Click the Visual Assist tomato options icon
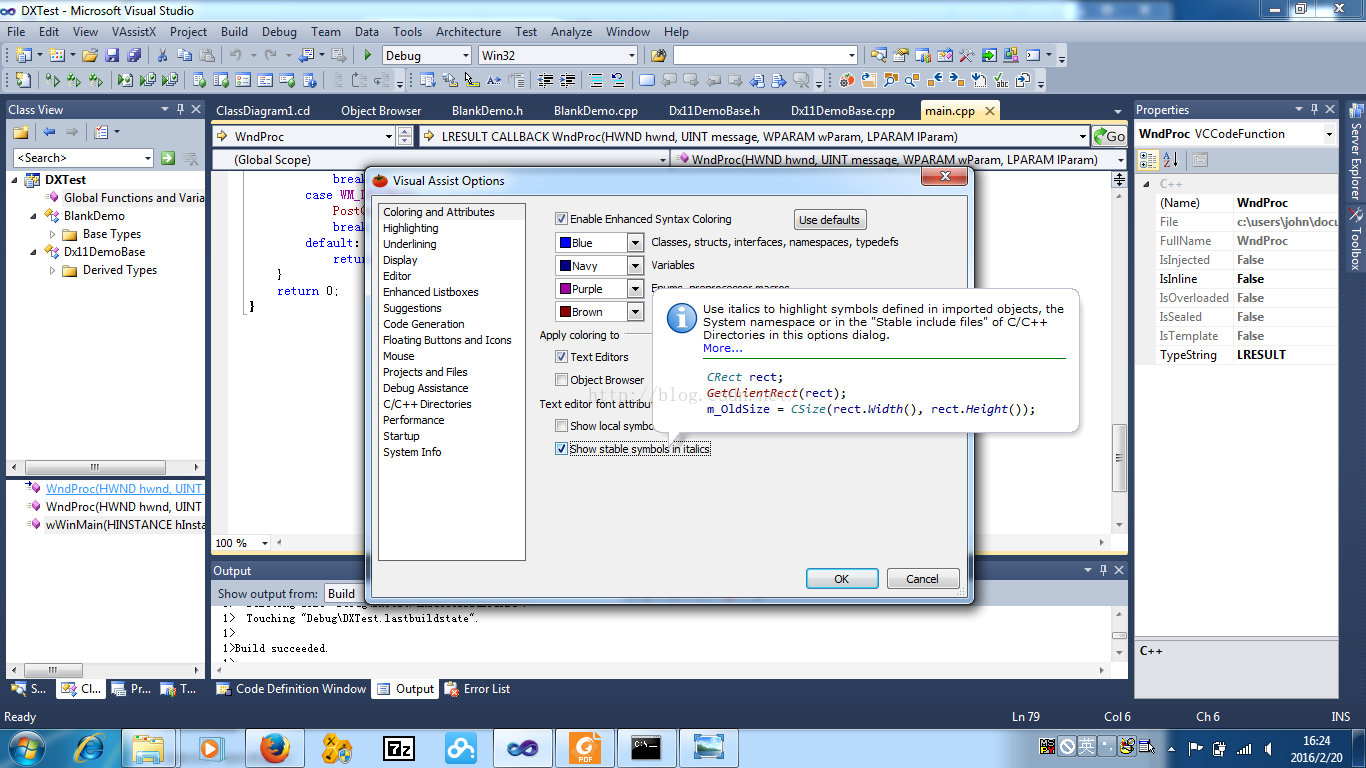The height and width of the screenshot is (768, 1366). click(847, 80)
